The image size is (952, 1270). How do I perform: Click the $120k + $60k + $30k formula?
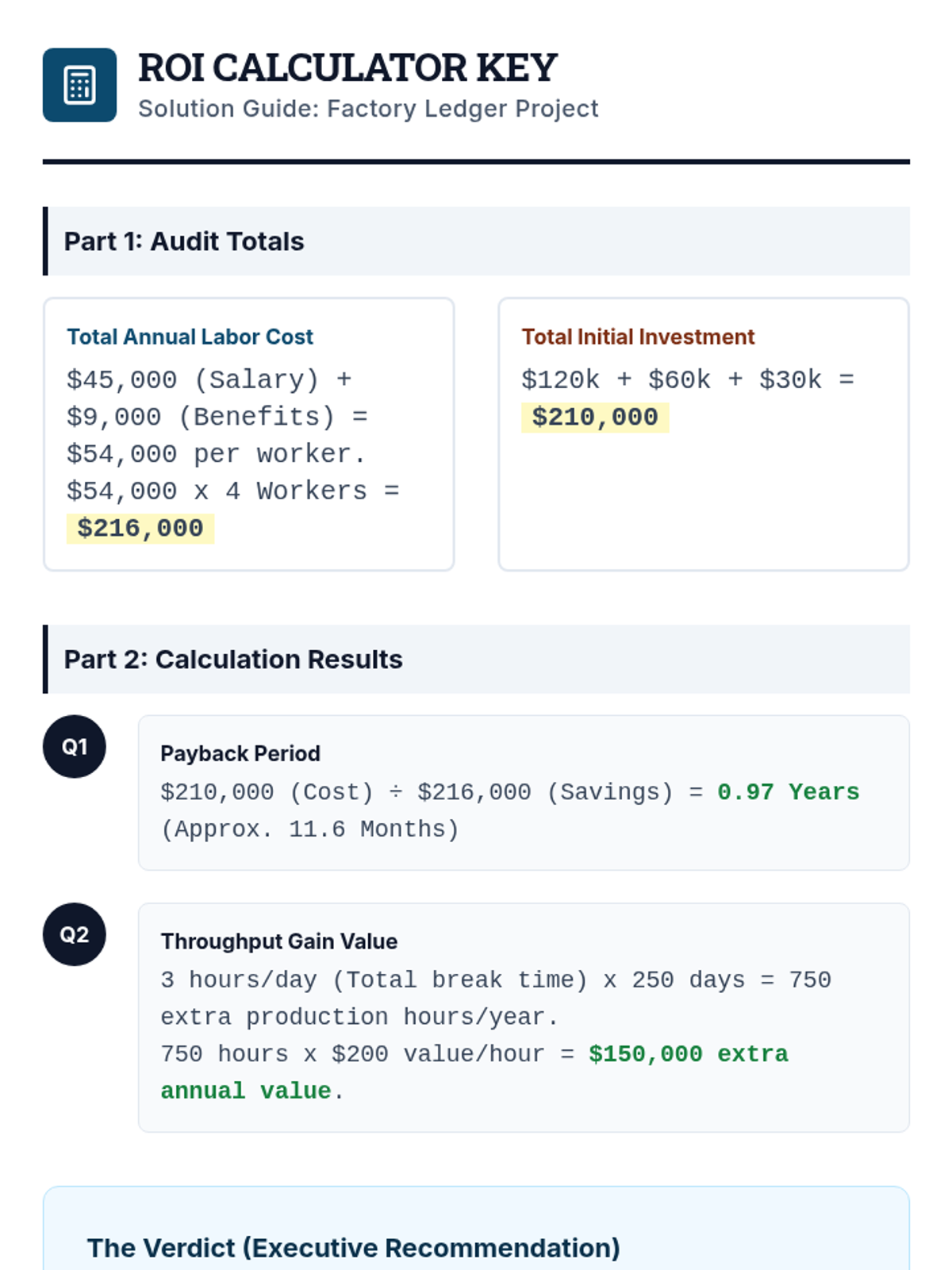click(x=687, y=380)
